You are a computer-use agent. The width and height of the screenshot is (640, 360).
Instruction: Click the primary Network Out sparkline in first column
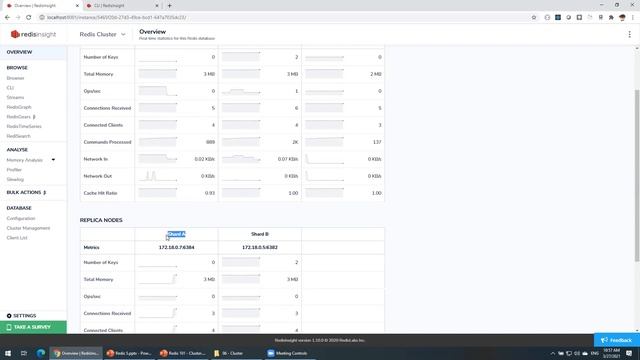coord(158,176)
